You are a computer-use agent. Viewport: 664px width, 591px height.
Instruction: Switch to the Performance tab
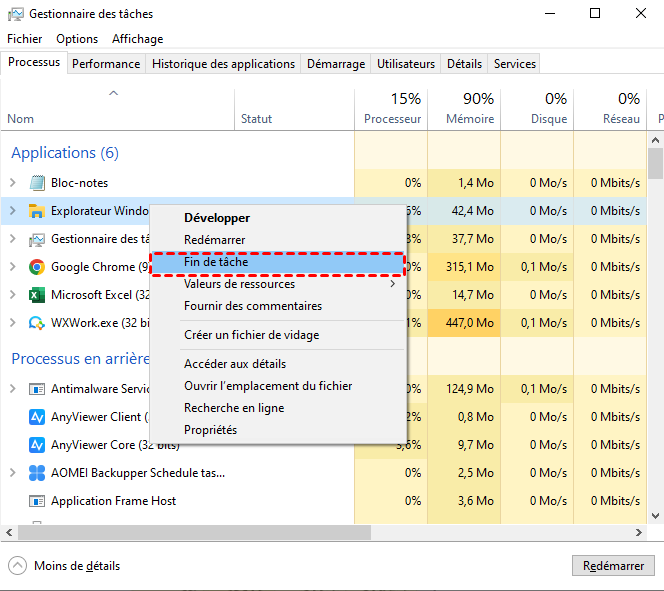click(106, 64)
